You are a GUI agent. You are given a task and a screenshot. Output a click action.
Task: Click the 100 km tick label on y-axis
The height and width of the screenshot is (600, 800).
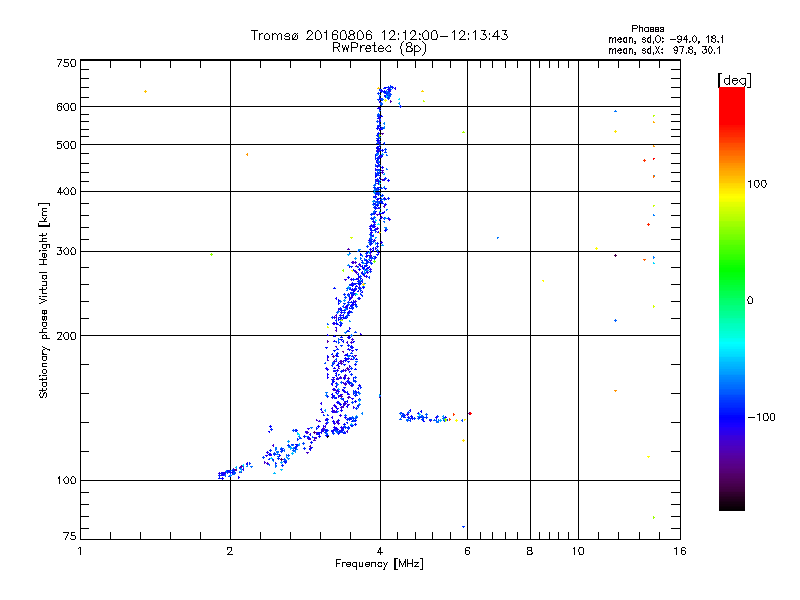[66, 480]
